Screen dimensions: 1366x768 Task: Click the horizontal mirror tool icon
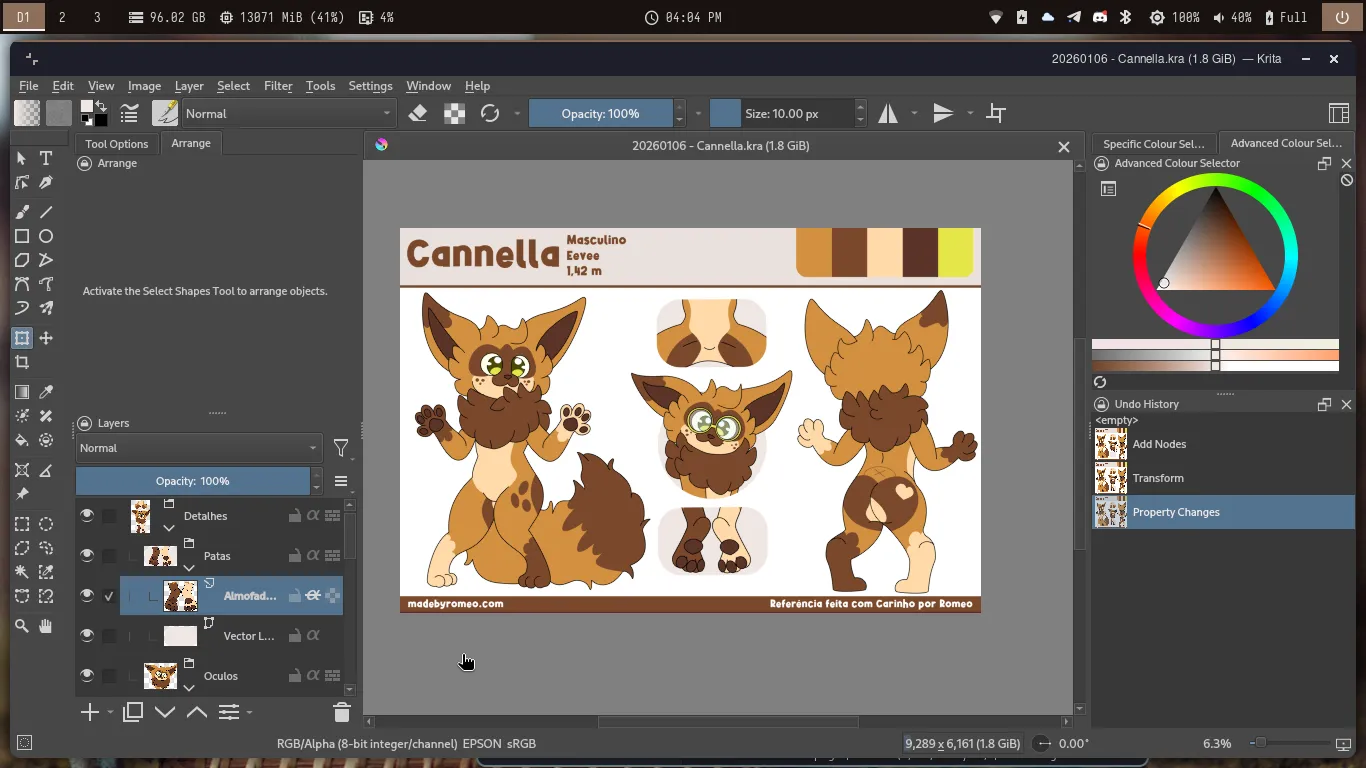click(x=888, y=114)
